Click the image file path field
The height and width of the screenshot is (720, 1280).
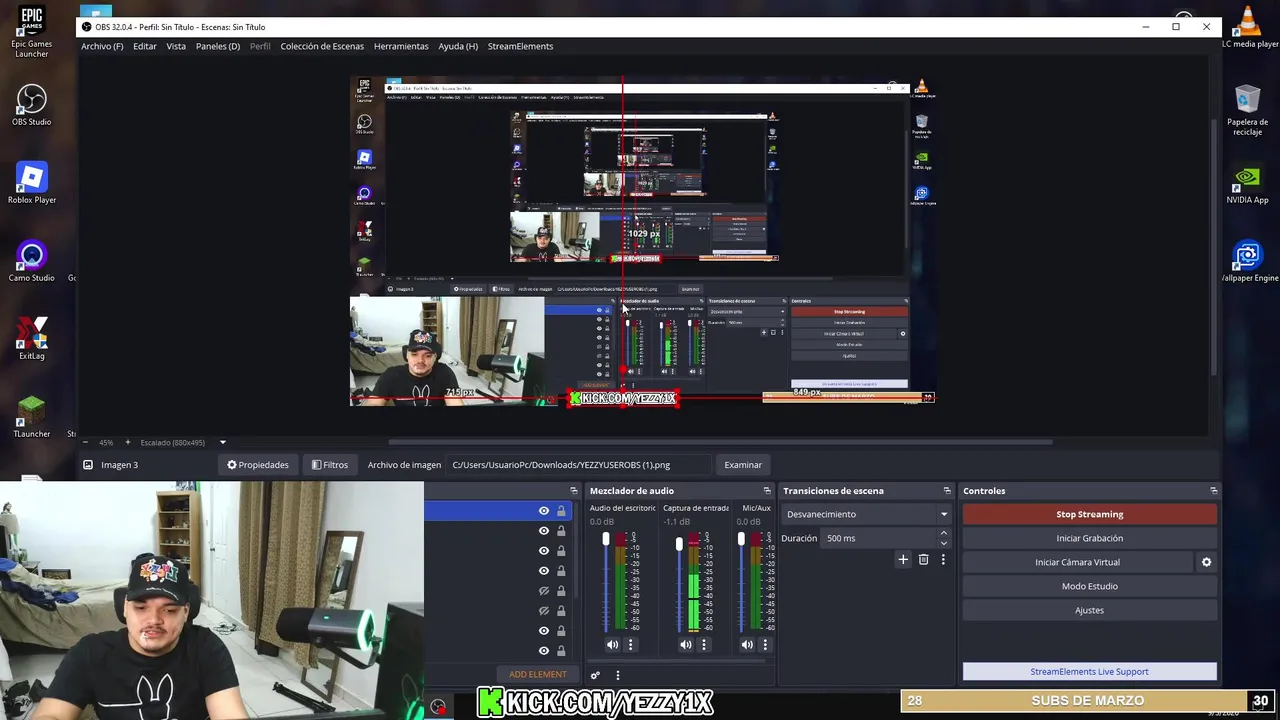tap(579, 465)
